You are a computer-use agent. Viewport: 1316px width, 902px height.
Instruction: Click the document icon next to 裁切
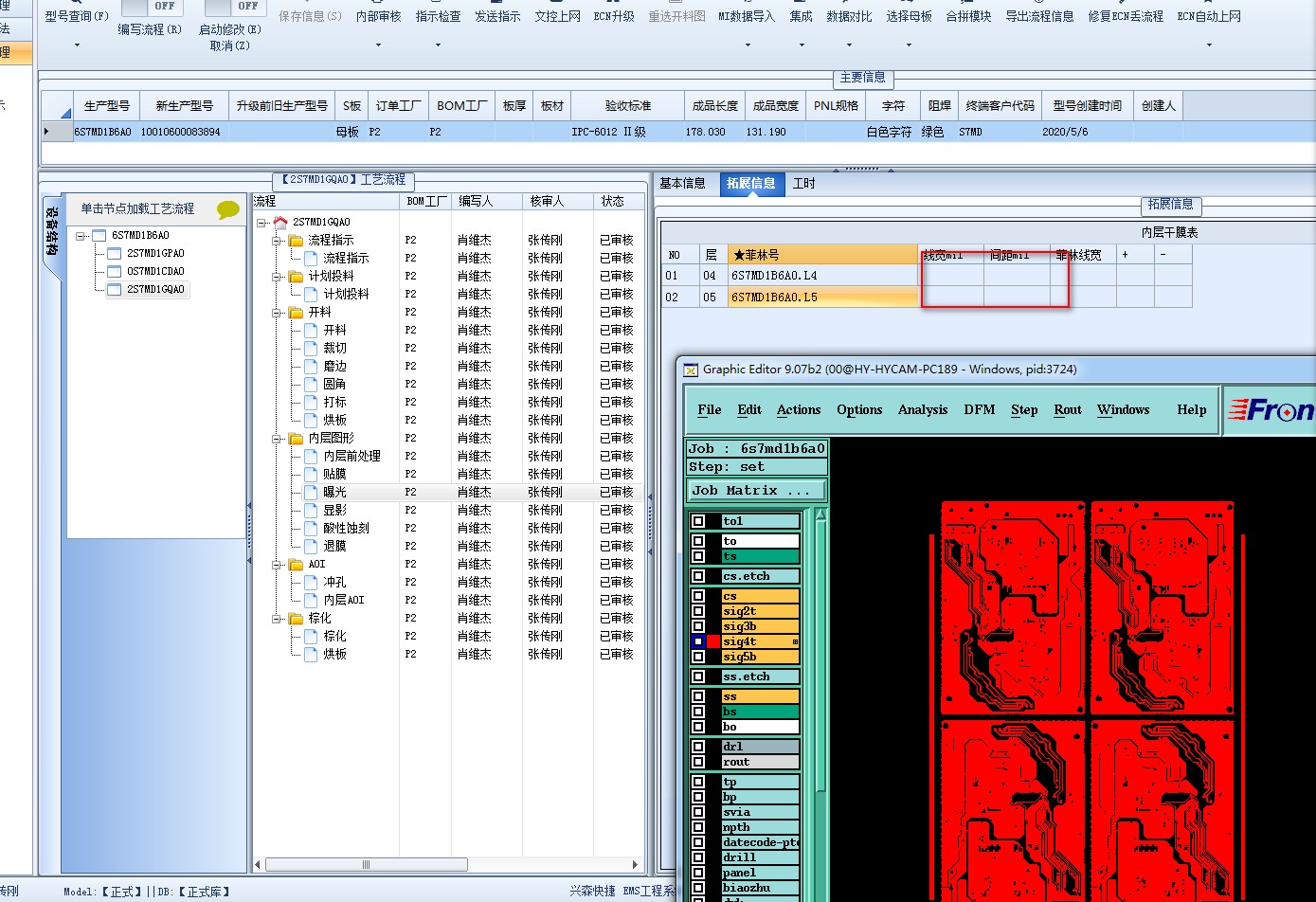pos(311,348)
